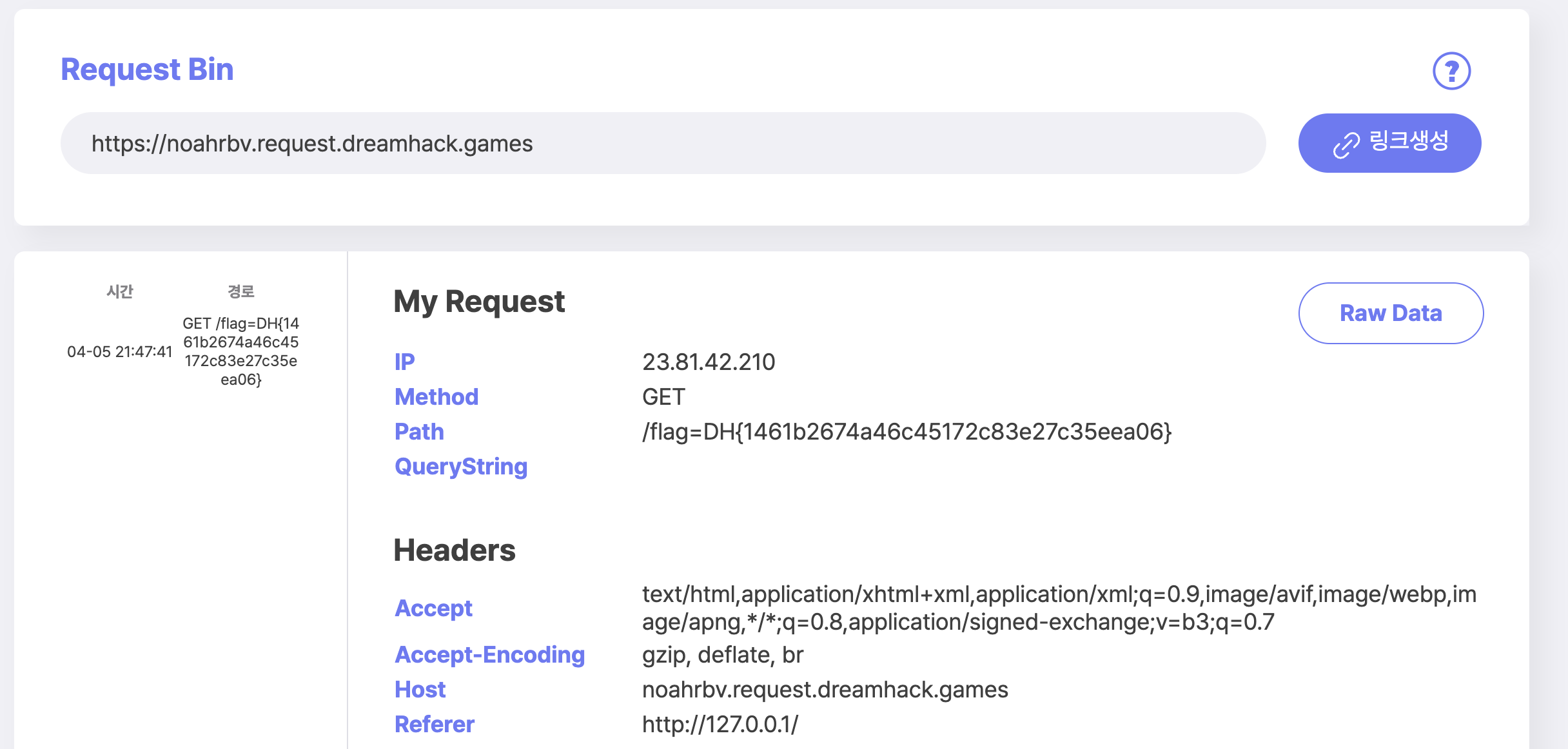Click the My Request heading
The height and width of the screenshot is (749, 1568).
479,302
